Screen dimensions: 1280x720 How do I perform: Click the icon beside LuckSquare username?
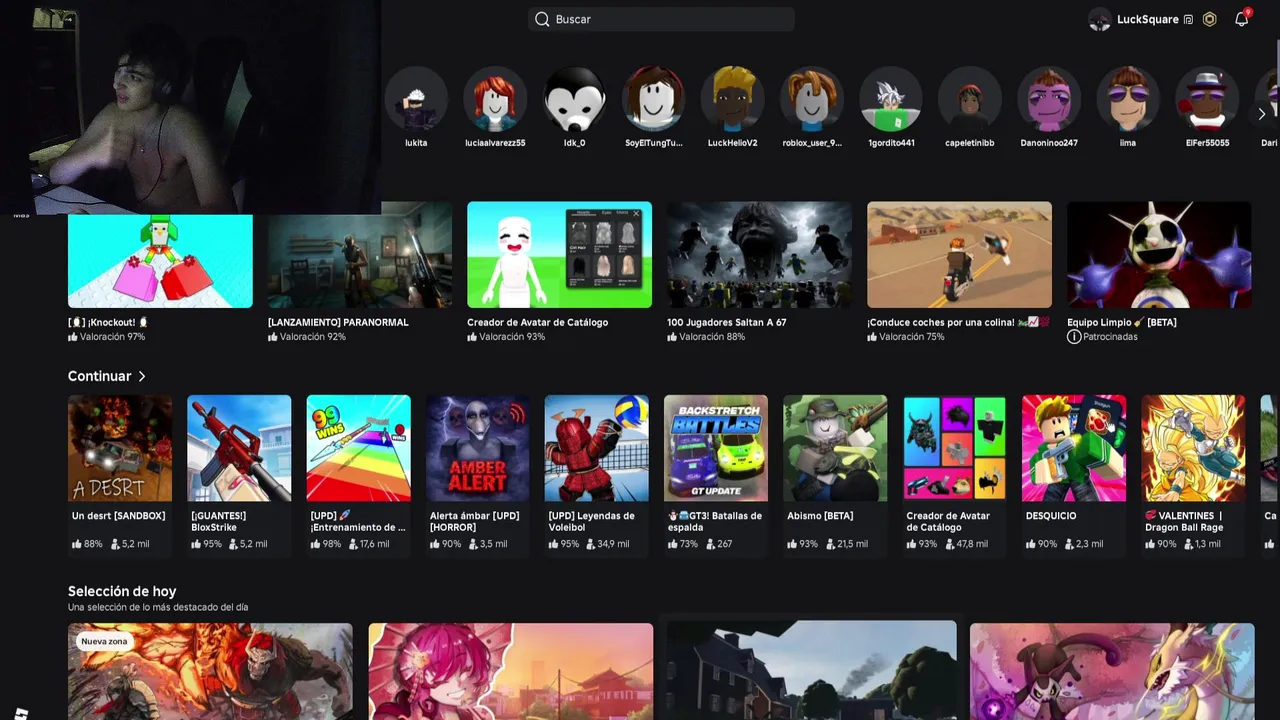pos(1188,19)
